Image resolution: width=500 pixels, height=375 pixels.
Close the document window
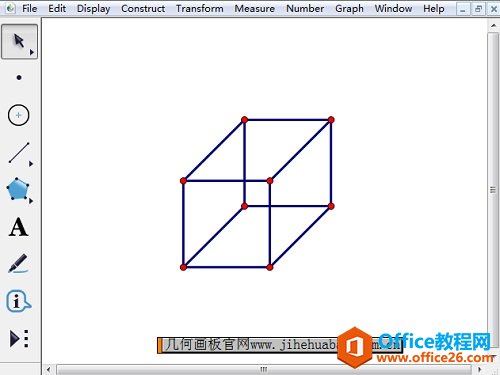click(x=493, y=9)
